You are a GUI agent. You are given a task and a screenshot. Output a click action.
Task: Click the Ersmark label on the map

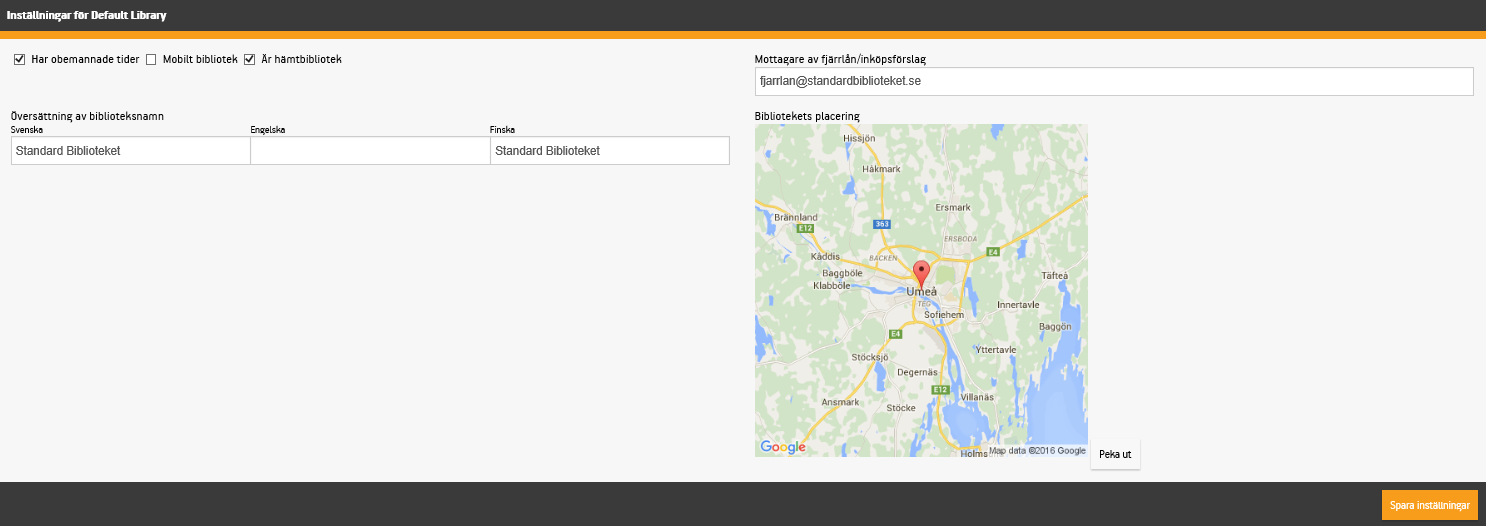[x=952, y=207]
